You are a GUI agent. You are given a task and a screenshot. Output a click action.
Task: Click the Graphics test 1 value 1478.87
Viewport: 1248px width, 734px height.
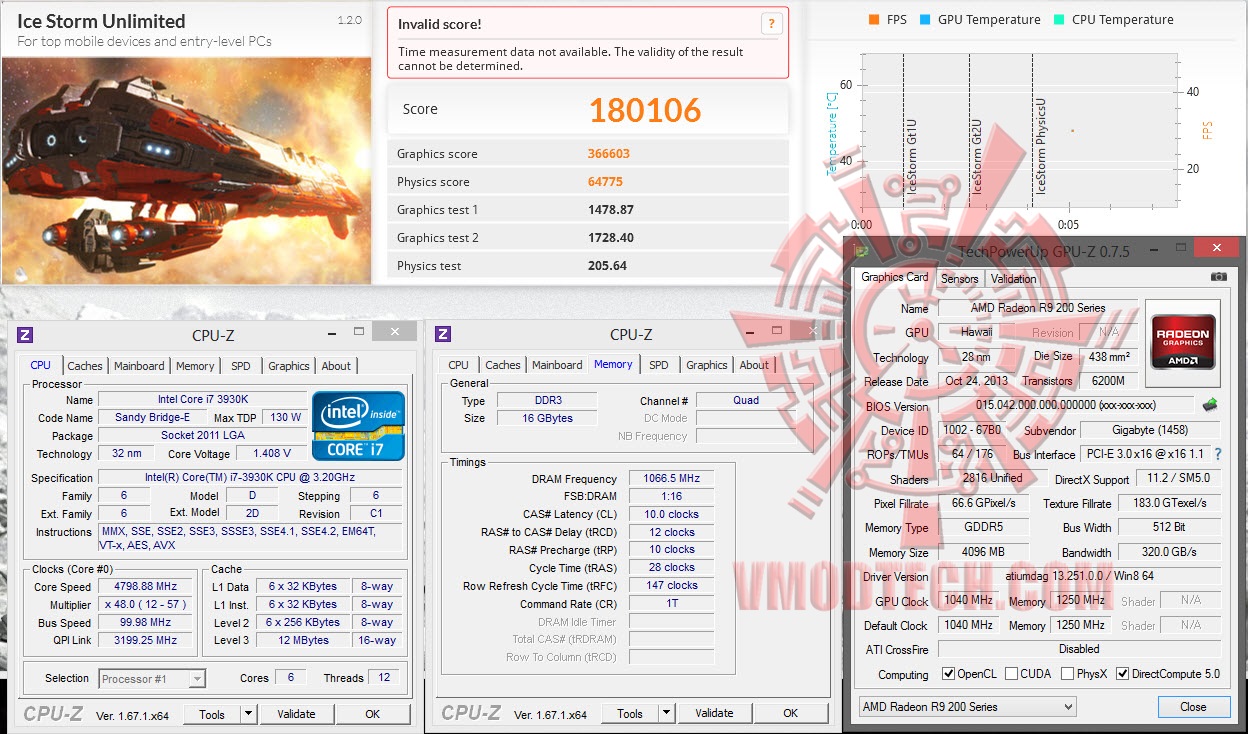tap(611, 210)
